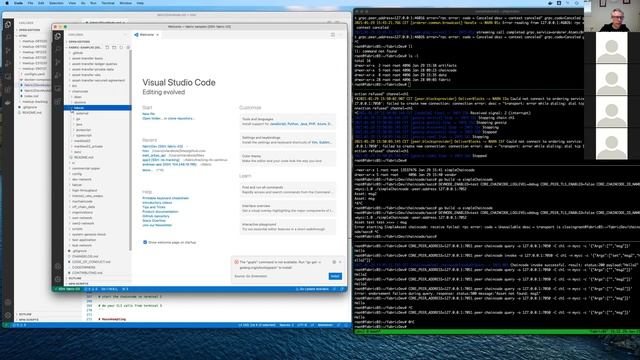Open Run and Debug view in front VS Code

[x=58, y=75]
